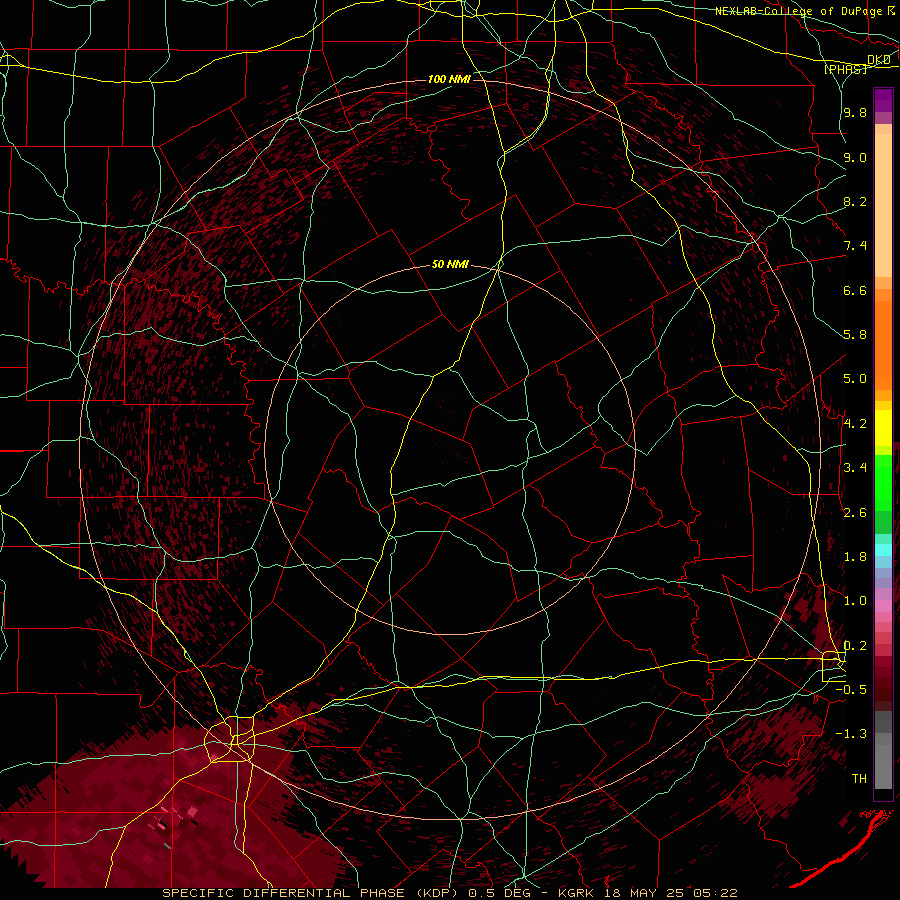
Task: Click the 3.4 value on the scale
Action: [x=855, y=468]
